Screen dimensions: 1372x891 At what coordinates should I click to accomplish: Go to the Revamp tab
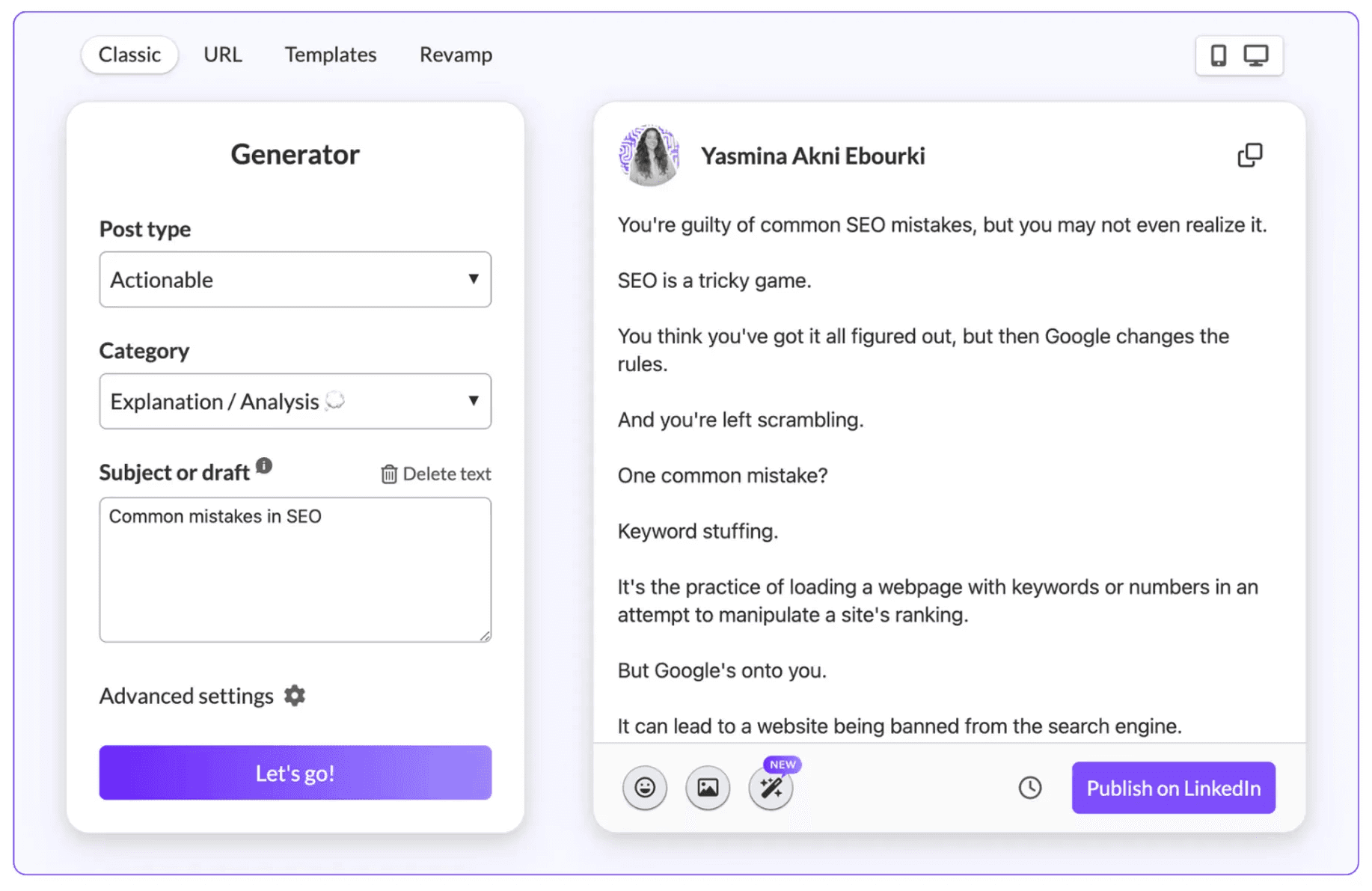[456, 55]
